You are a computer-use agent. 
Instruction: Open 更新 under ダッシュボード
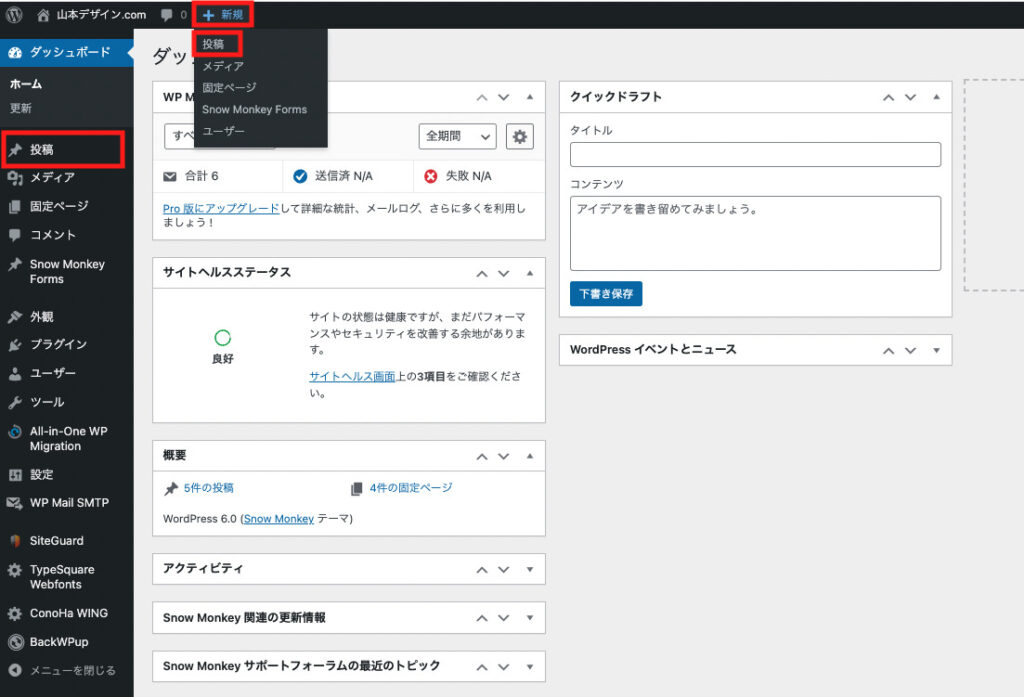click(x=20, y=108)
